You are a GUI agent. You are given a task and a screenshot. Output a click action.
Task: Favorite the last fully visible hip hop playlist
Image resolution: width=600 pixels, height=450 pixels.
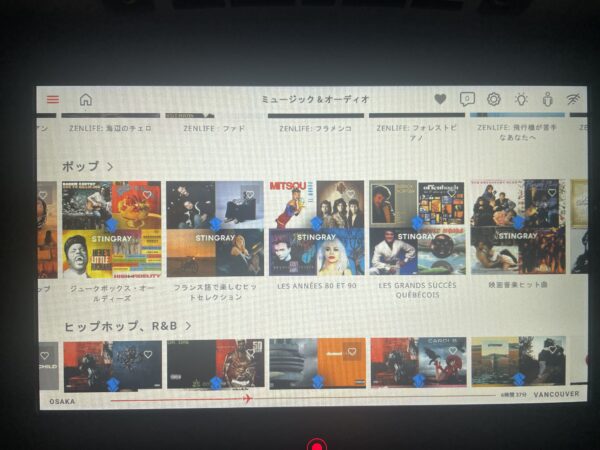click(x=553, y=349)
